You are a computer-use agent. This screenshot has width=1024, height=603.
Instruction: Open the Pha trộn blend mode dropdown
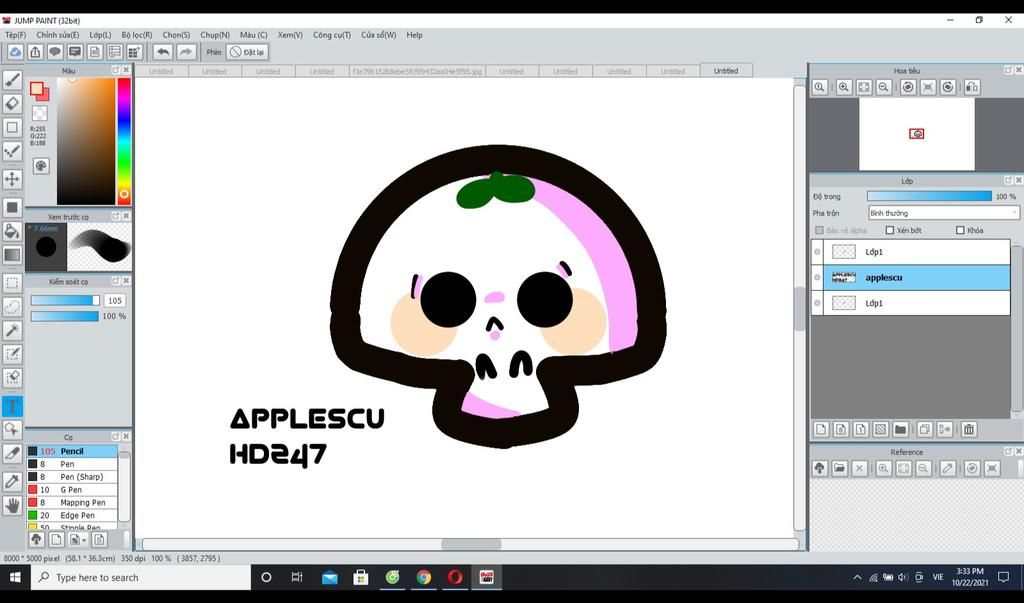(943, 213)
